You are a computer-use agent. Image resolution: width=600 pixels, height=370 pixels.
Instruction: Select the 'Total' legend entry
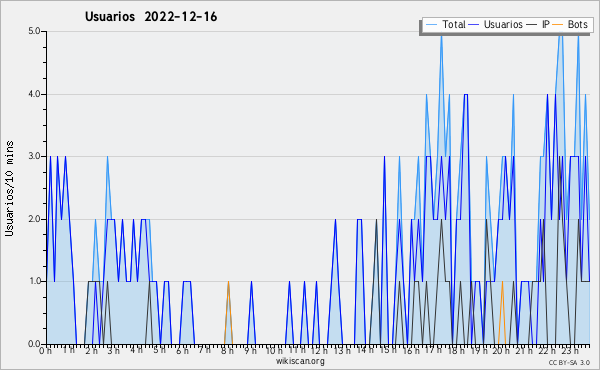454,24
